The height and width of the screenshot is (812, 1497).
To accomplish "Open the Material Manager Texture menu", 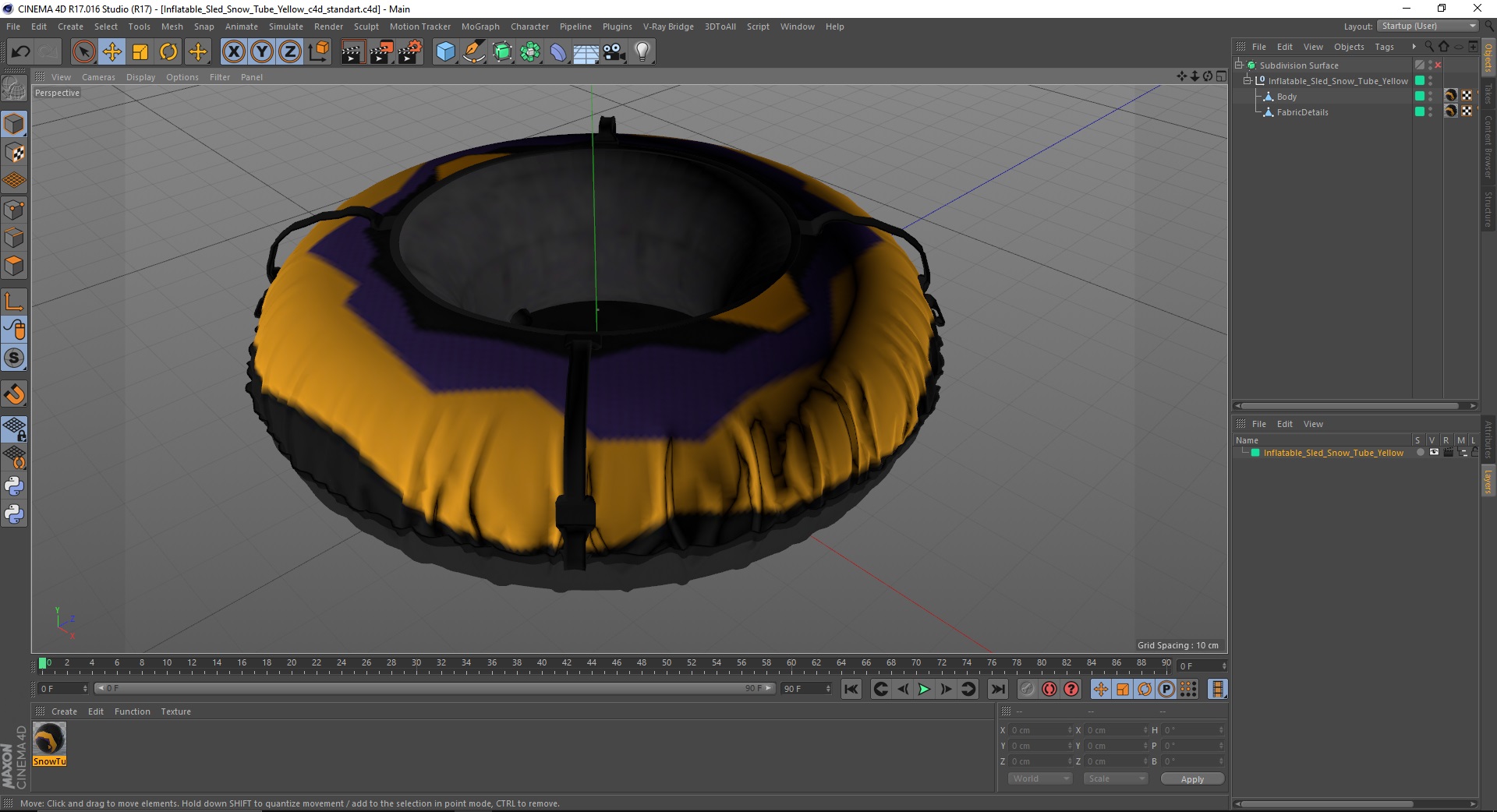I will (x=175, y=711).
